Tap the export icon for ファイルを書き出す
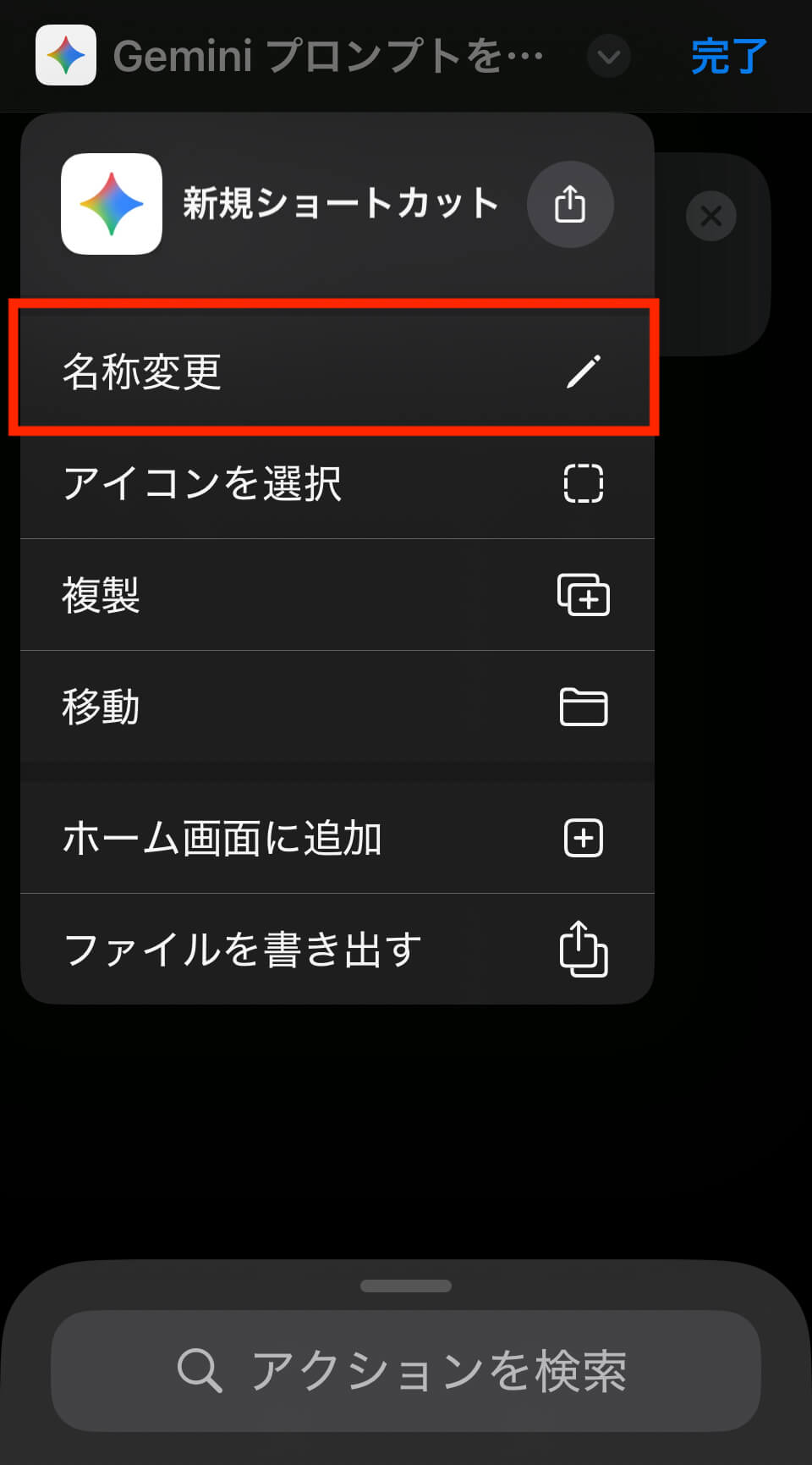This screenshot has height=1465, width=812. click(x=584, y=949)
